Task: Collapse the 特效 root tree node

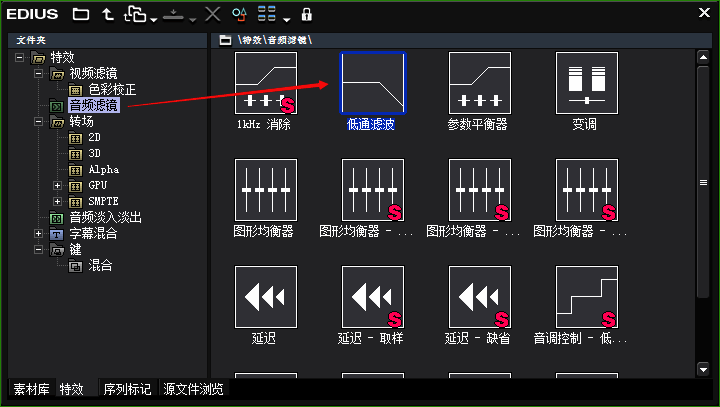Action: pos(20,57)
